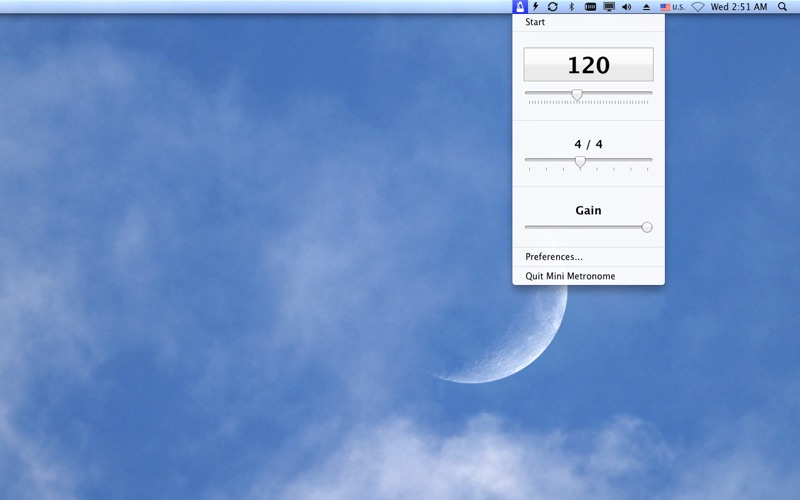Open the Displays menu bar icon
The image size is (800, 500).
609,7
